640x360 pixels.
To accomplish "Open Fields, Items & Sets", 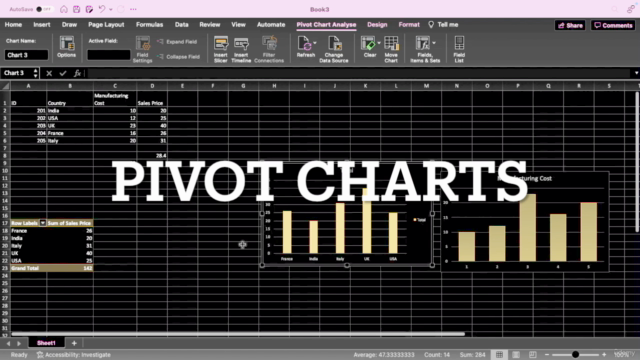I will tap(425, 49).
